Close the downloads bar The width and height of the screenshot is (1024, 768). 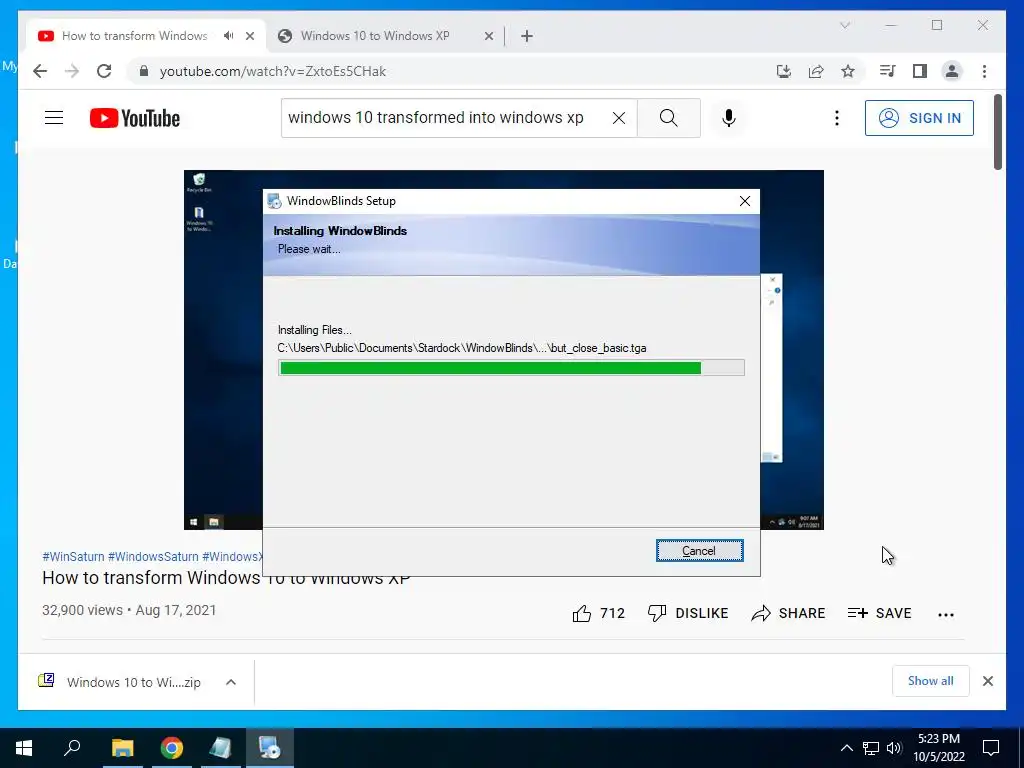pyautogui.click(x=987, y=681)
